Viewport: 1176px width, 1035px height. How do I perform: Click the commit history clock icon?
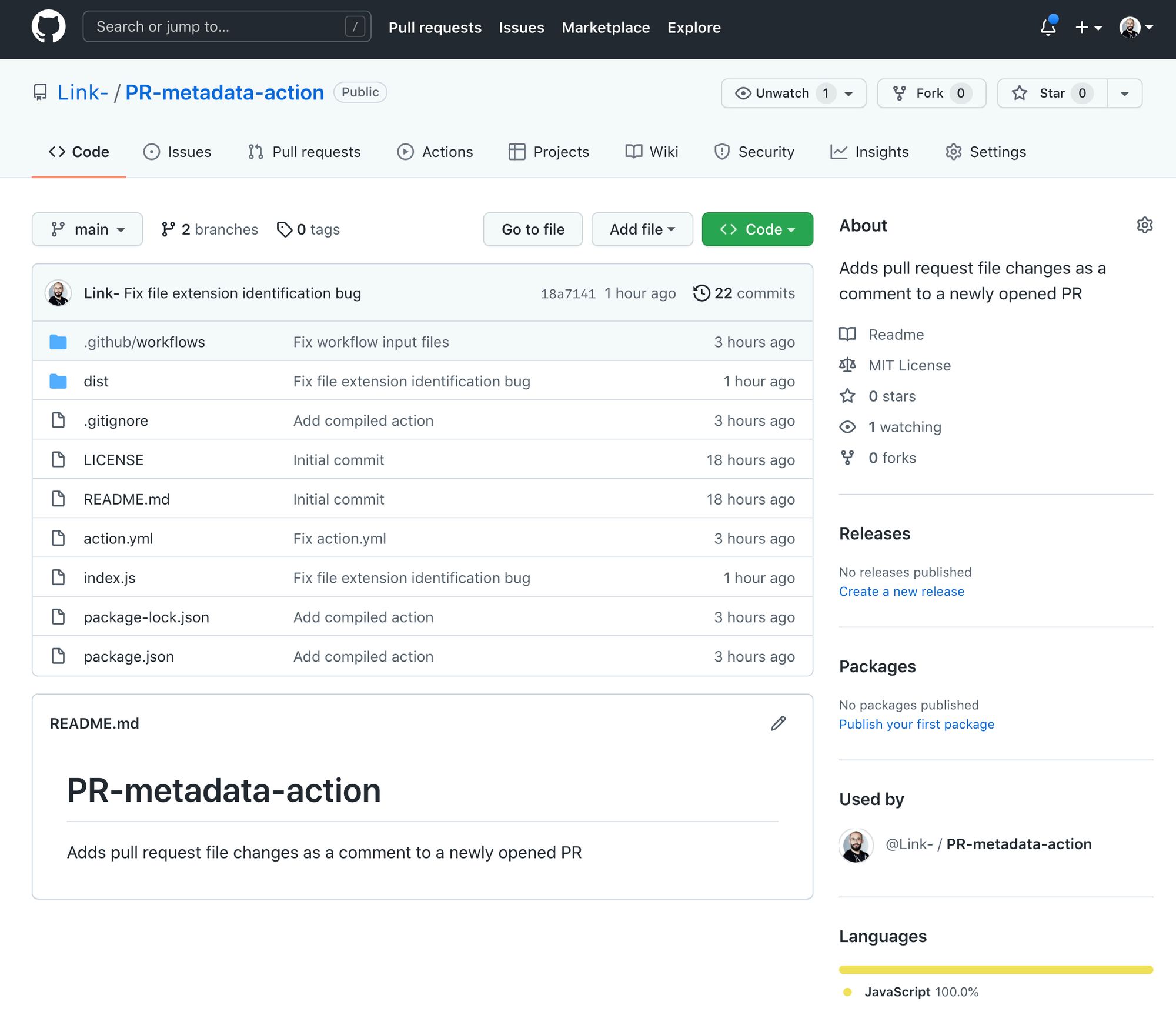click(700, 293)
